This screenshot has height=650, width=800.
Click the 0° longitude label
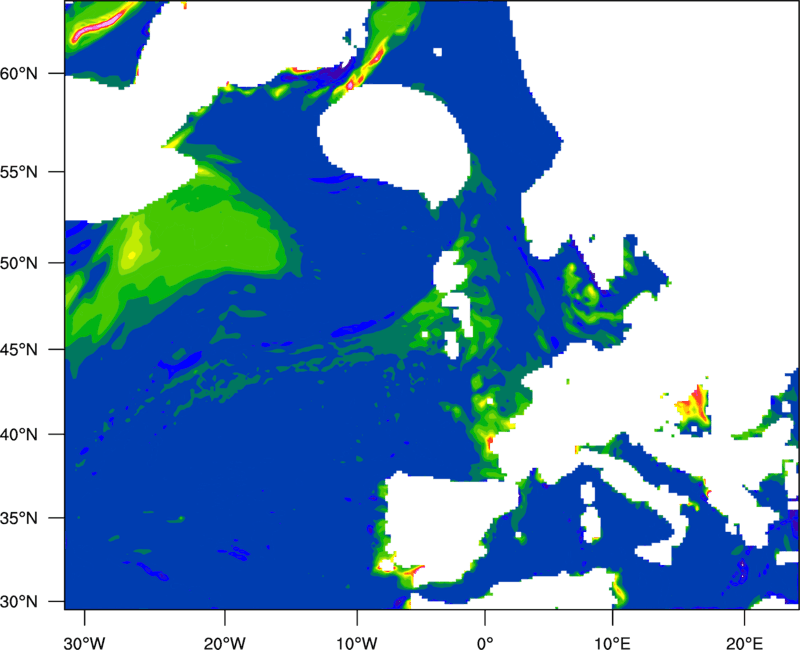coord(485,643)
